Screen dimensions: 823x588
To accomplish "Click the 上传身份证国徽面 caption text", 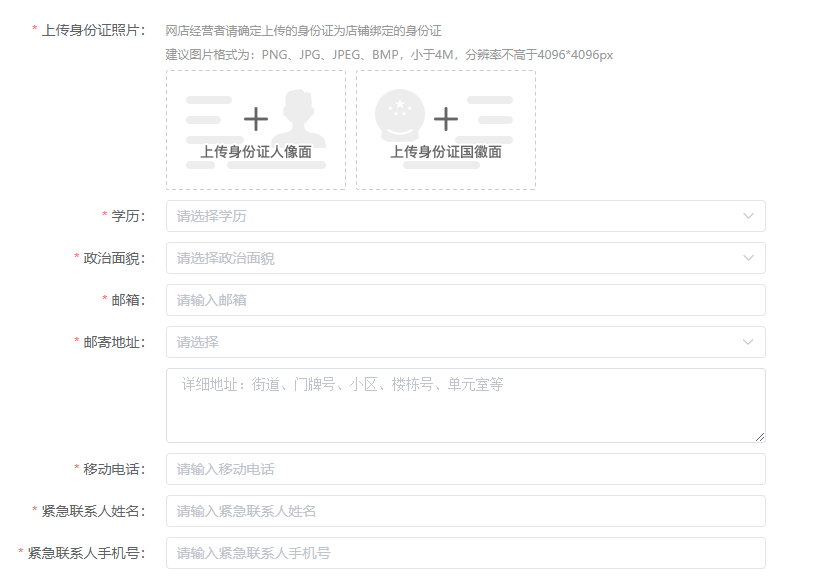I will 446,152.
